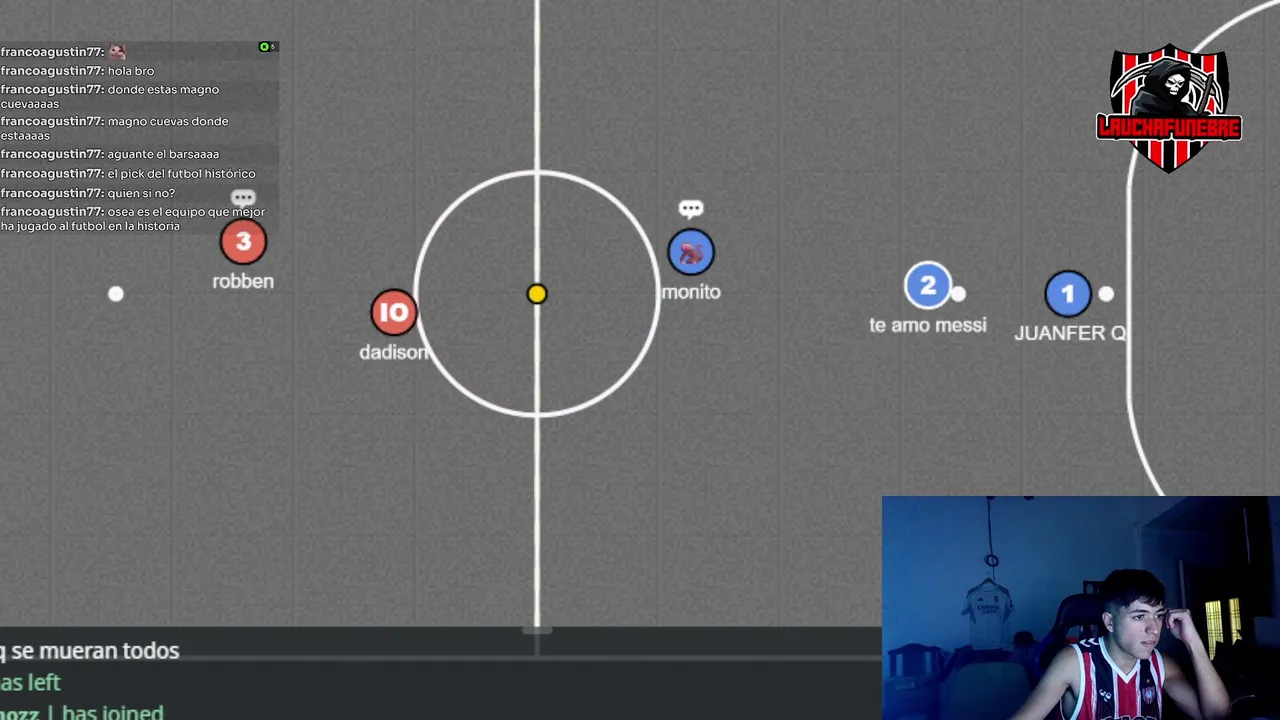Click the emoji in the first chat message
Screen dimensions: 1280x720
[x=117, y=52]
